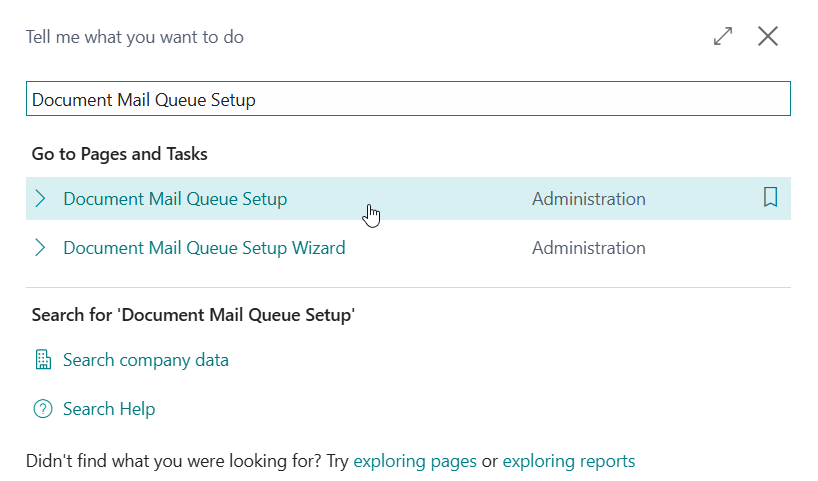
Task: Open Document Mail Queue Setup Wizard
Action: (x=204, y=248)
